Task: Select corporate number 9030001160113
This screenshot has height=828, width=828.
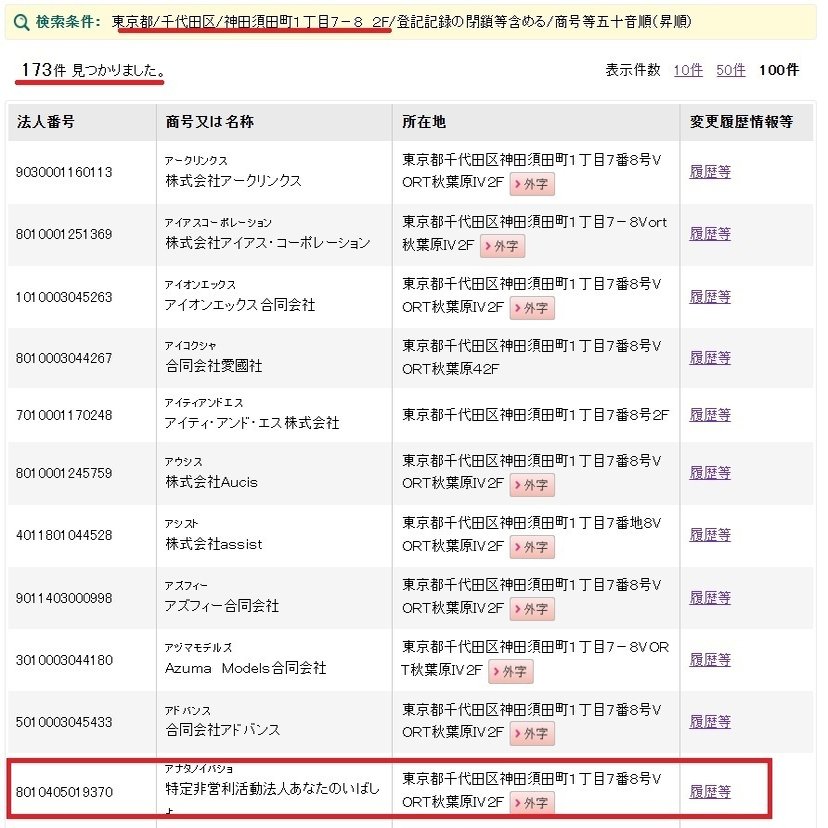Action: click(64, 172)
